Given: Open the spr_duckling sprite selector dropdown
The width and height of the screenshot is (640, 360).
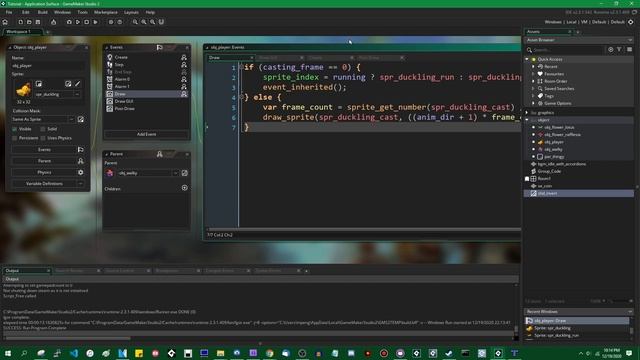Looking at the screenshot, I should tap(77, 94).
